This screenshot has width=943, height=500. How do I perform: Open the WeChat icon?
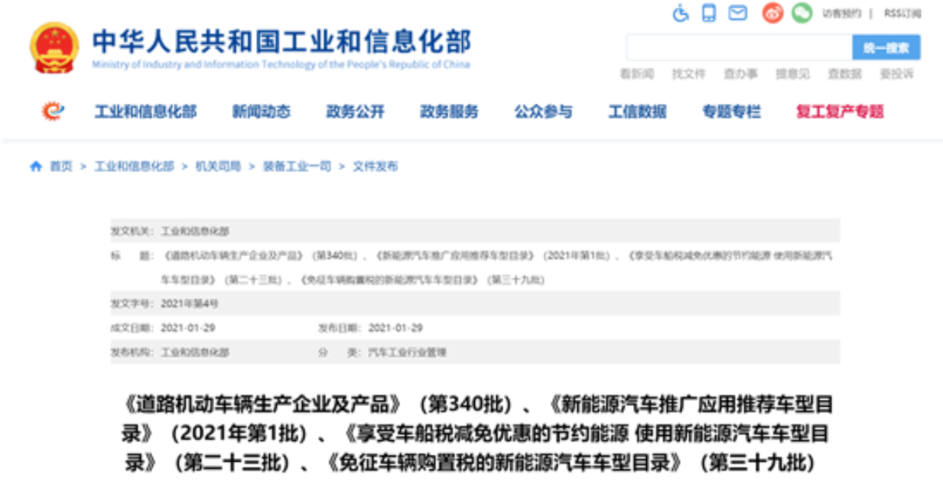802,13
